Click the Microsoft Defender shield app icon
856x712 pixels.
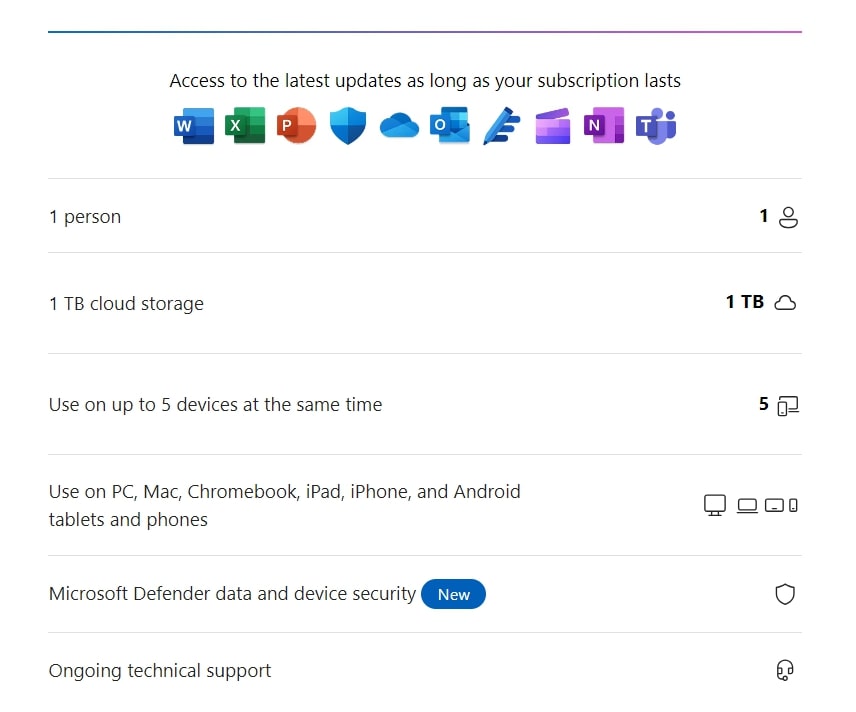348,126
